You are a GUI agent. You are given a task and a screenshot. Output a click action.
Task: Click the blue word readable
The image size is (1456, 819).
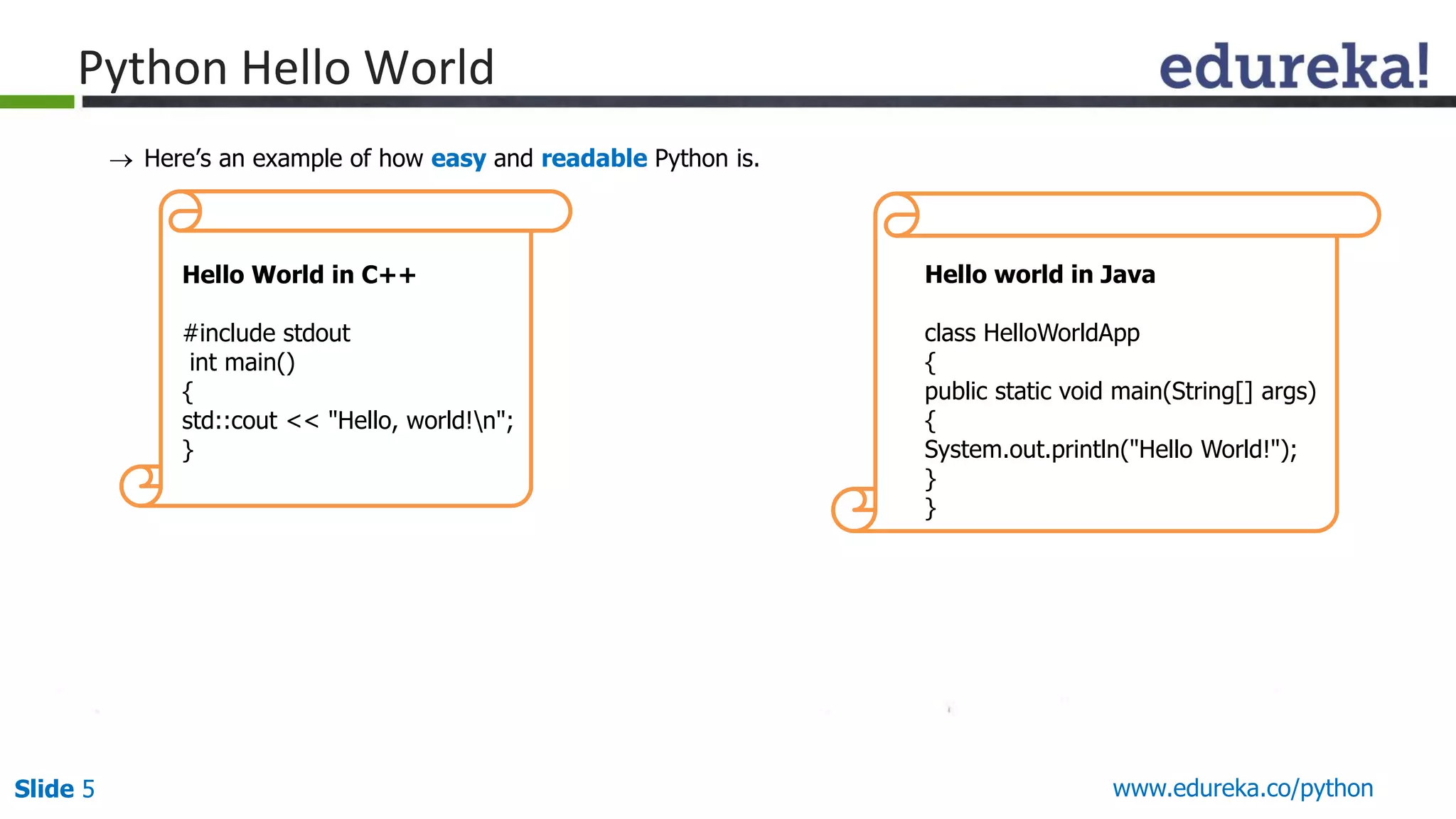[594, 158]
